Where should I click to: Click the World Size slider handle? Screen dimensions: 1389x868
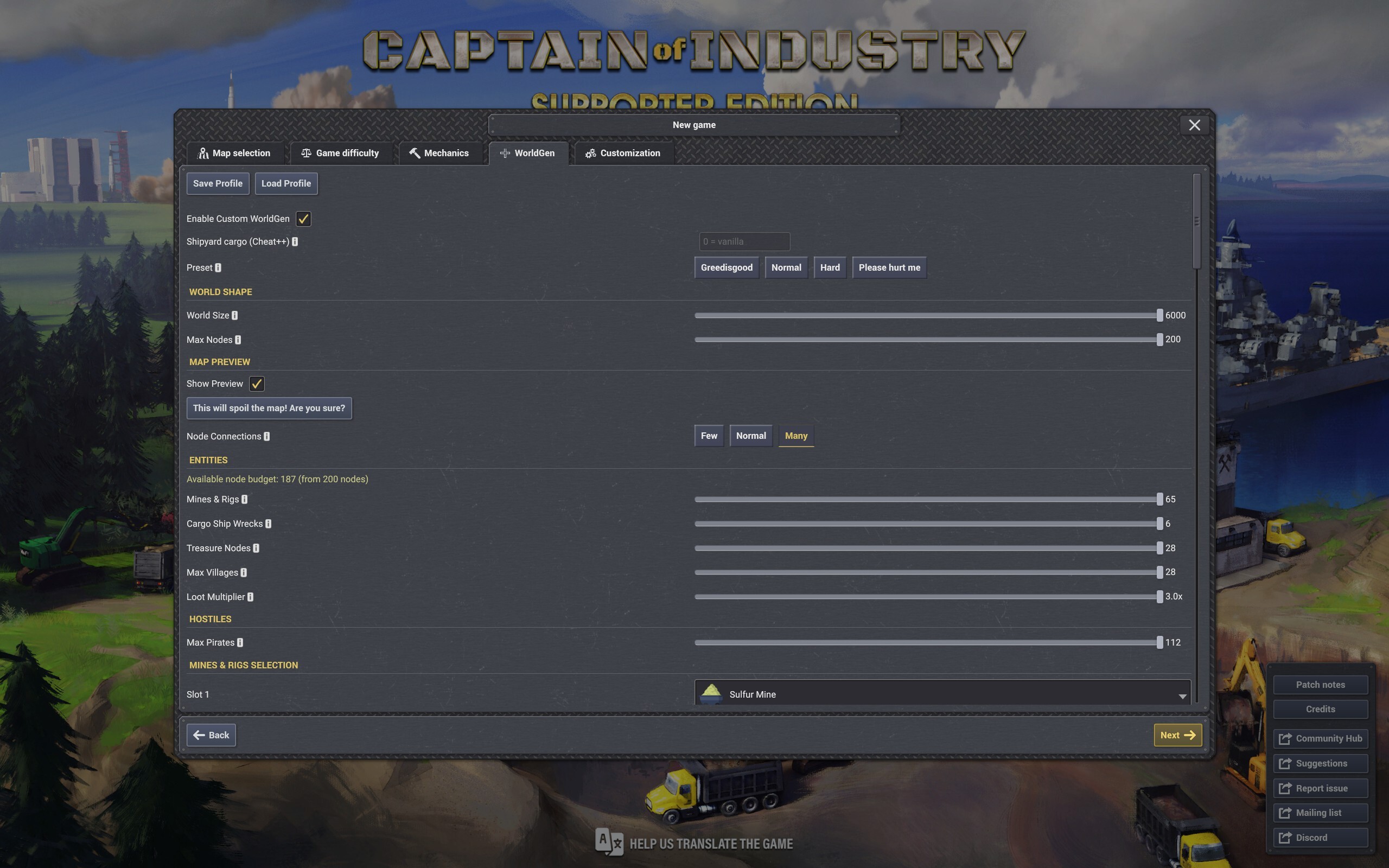tap(1159, 315)
